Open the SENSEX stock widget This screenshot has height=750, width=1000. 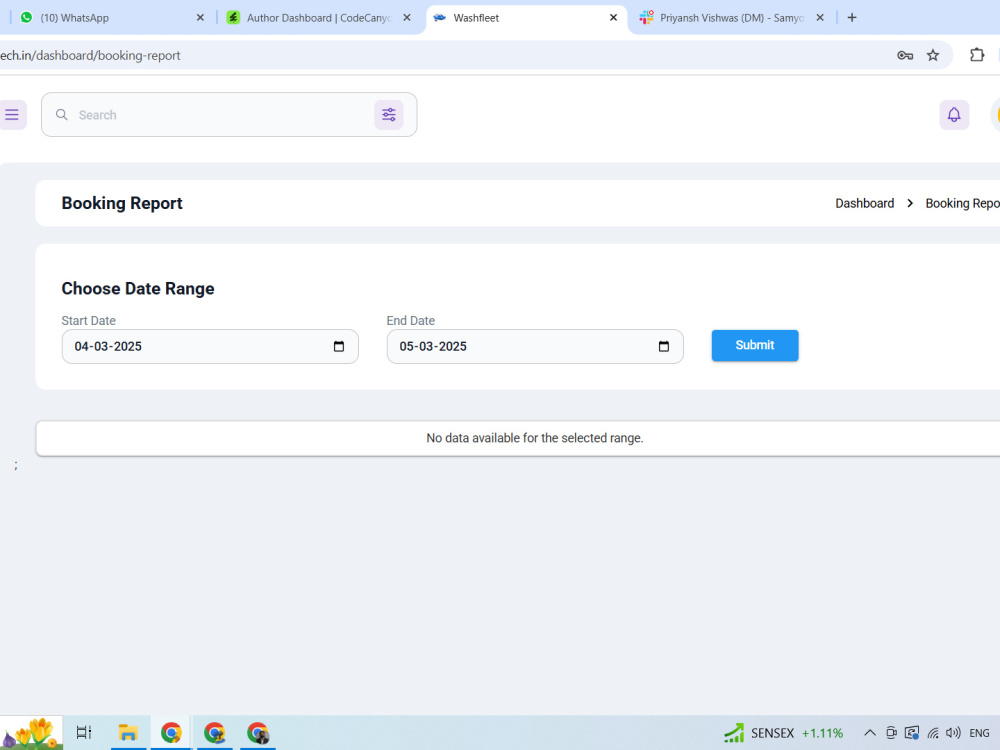(x=783, y=733)
